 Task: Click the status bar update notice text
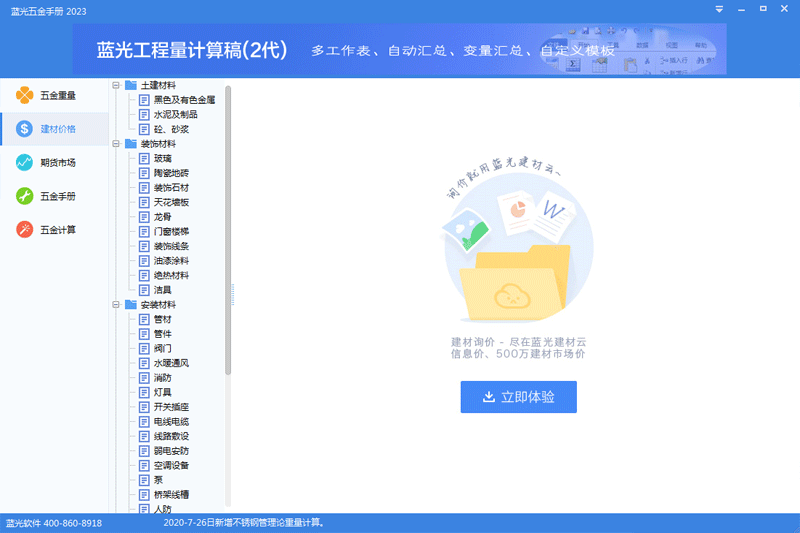(244, 523)
